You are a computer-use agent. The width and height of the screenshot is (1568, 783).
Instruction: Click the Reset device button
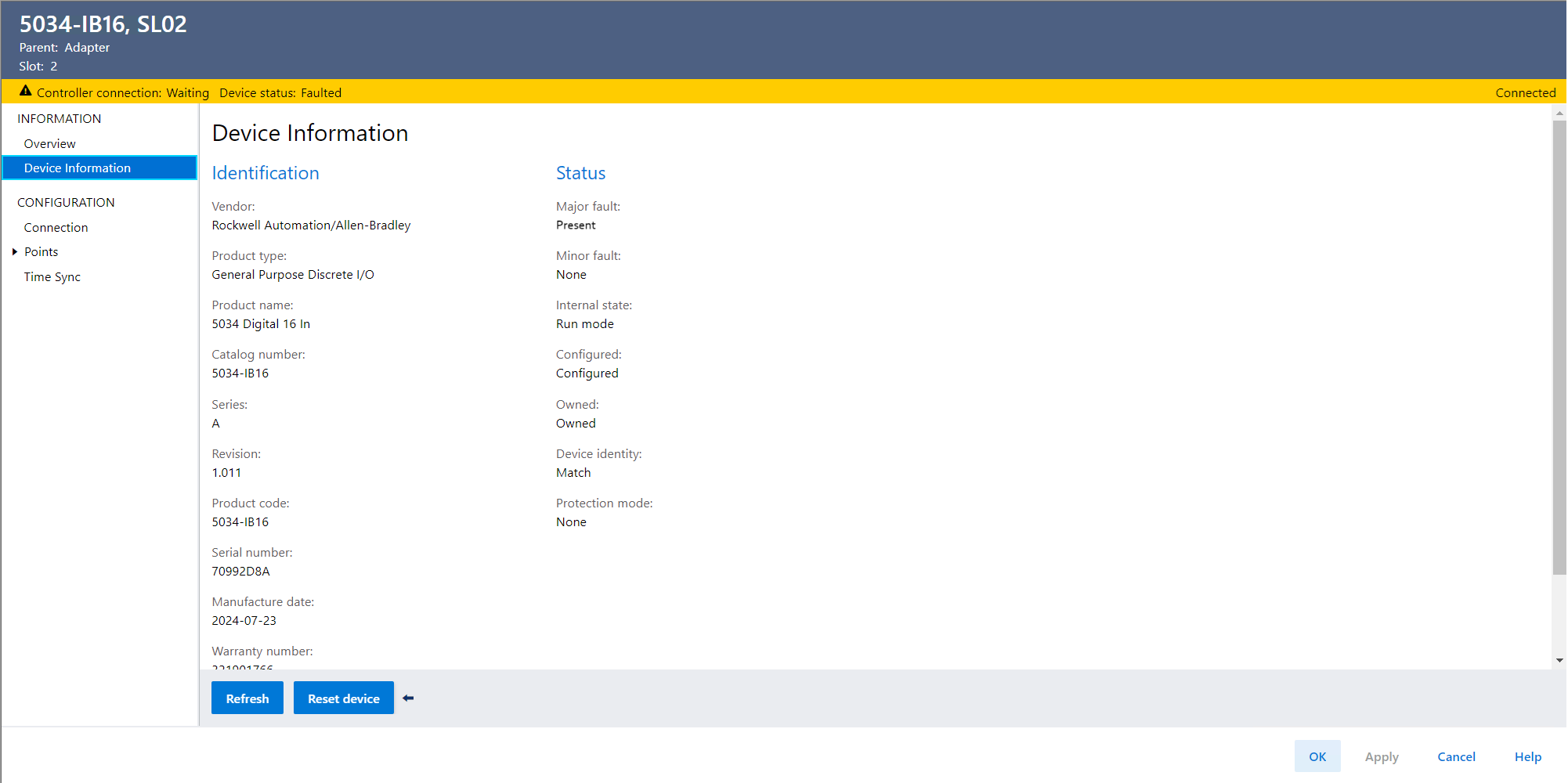[344, 698]
